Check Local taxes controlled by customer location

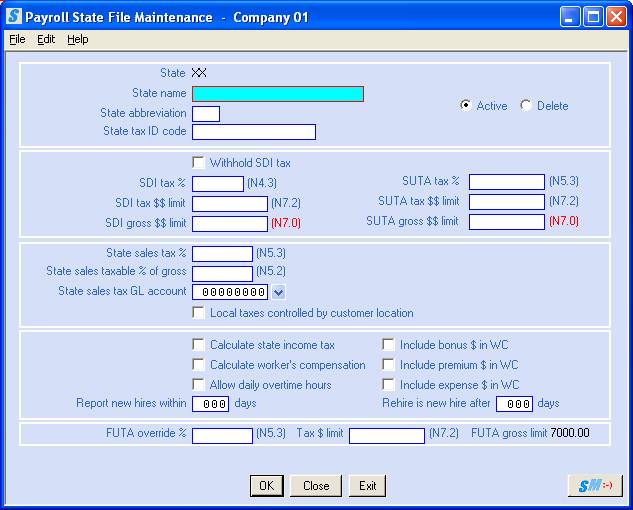pos(198,313)
